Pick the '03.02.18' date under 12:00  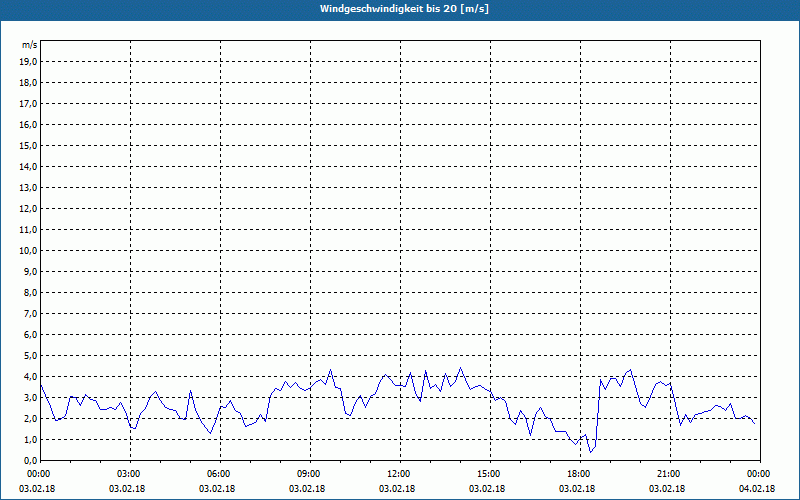(397, 488)
